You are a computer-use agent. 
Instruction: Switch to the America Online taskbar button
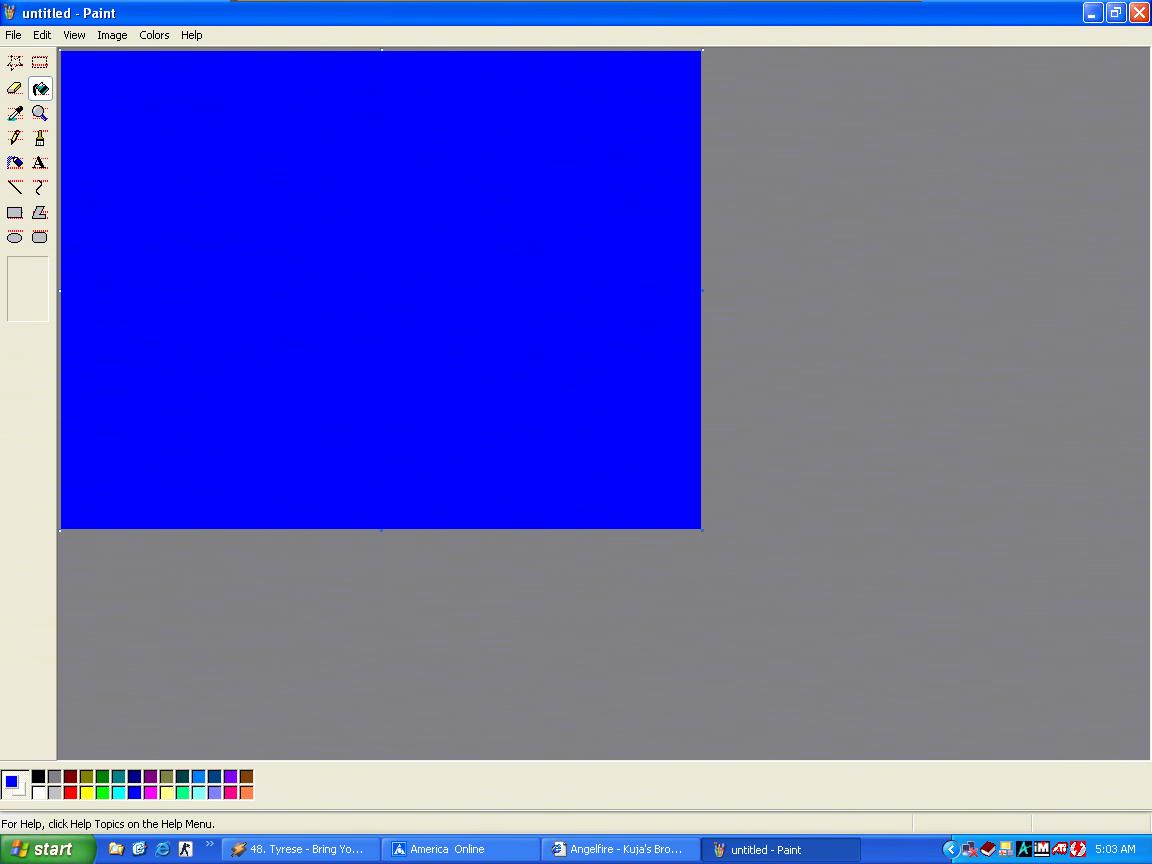(x=460, y=849)
